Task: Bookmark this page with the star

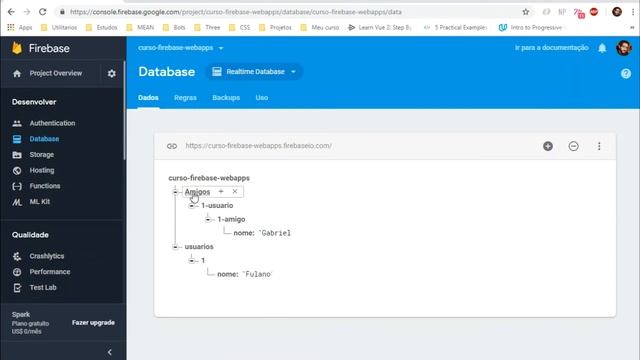Action: (526, 12)
